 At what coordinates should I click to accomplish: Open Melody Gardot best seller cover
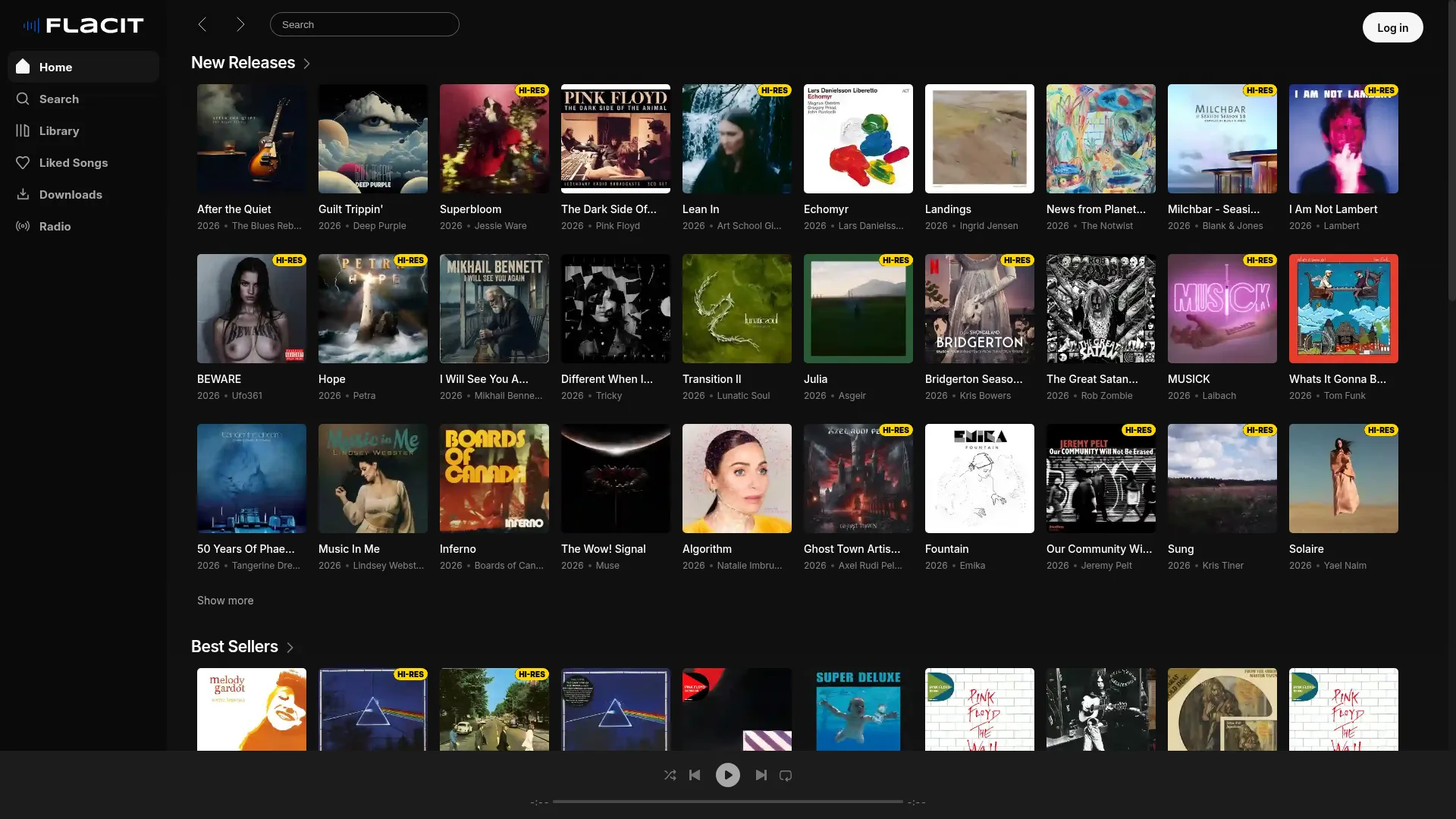(252, 710)
